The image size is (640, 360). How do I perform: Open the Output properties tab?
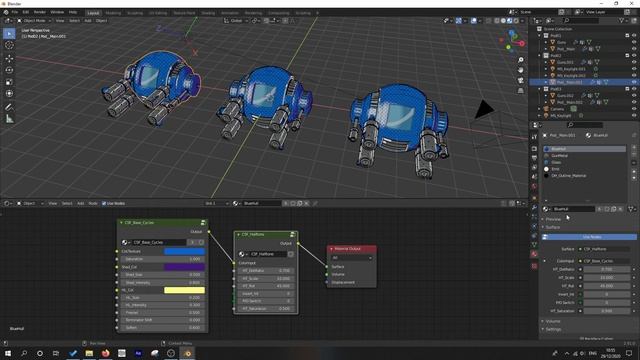click(x=534, y=158)
